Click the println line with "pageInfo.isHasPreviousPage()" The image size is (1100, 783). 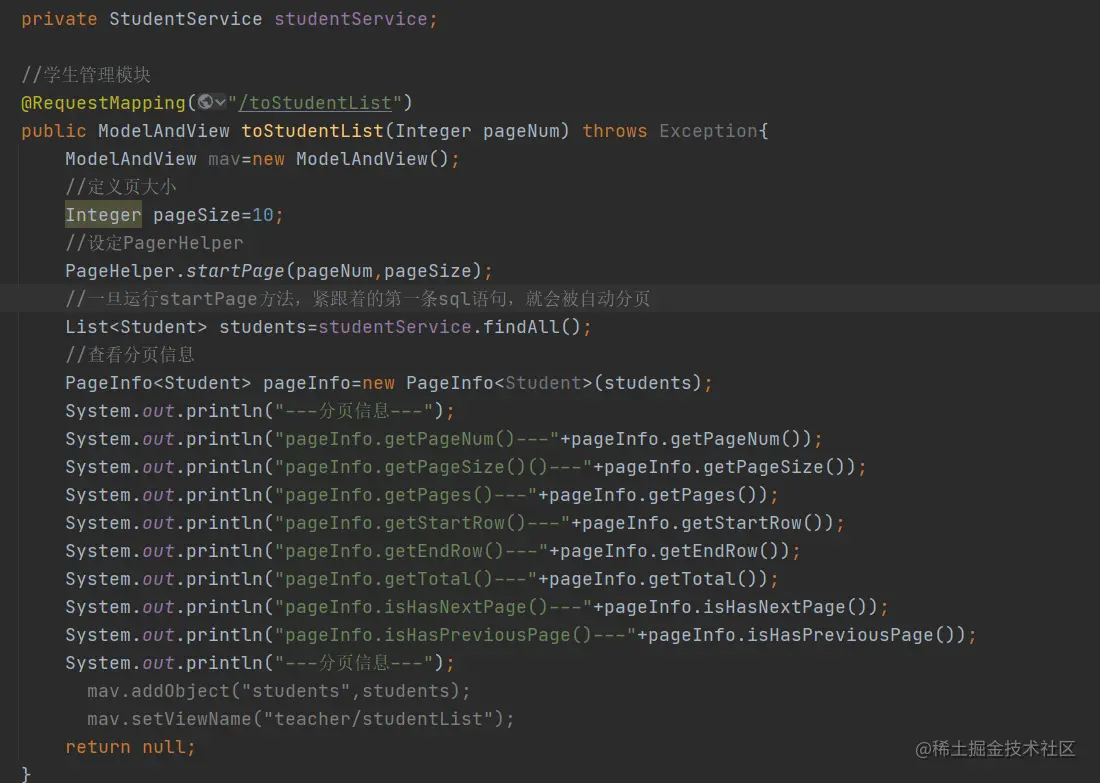coord(521,636)
